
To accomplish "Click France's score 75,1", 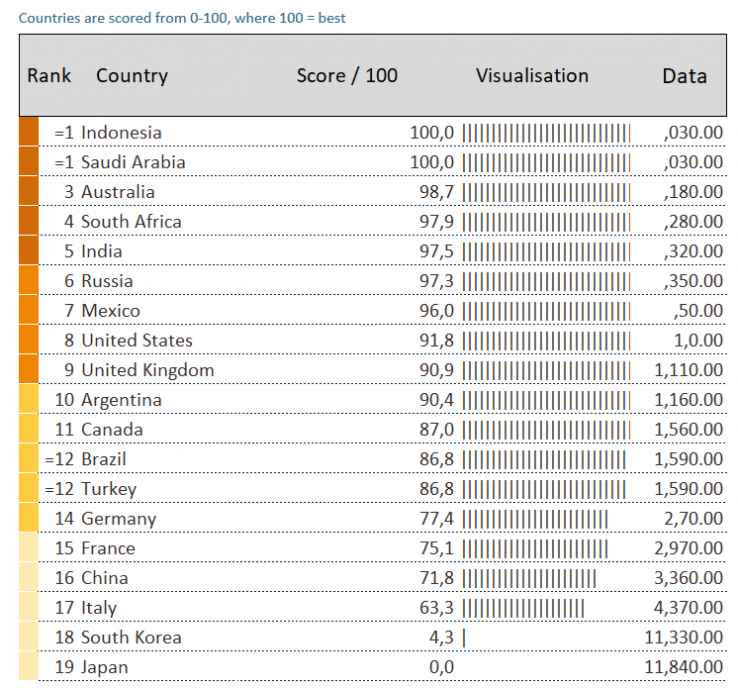I will [436, 548].
